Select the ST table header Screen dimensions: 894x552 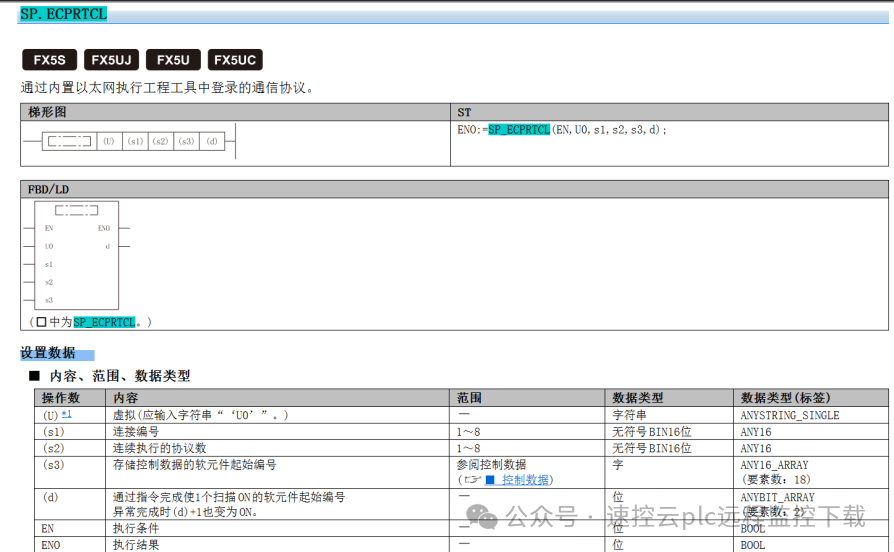(x=669, y=112)
